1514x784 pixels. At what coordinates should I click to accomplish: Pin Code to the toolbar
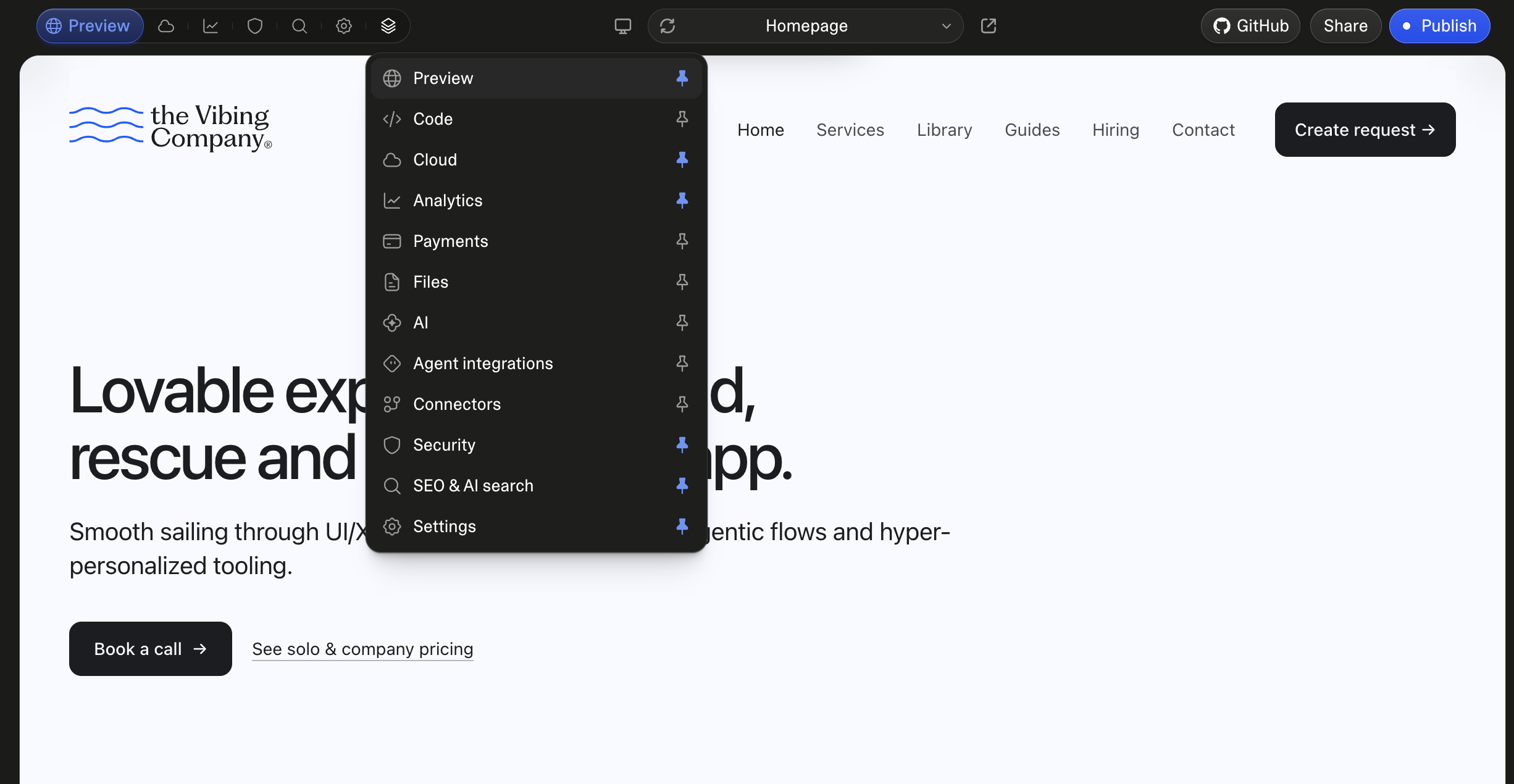(x=682, y=119)
